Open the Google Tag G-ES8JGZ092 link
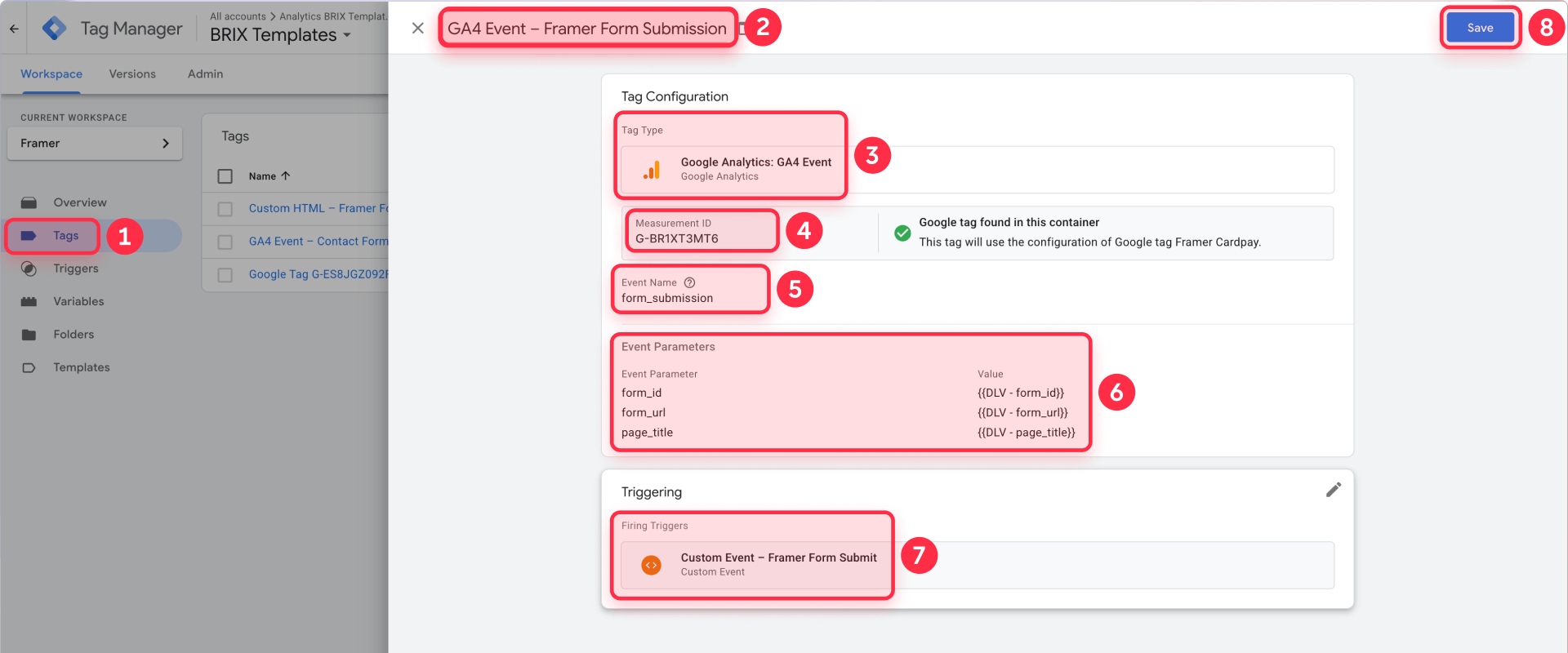 318,274
